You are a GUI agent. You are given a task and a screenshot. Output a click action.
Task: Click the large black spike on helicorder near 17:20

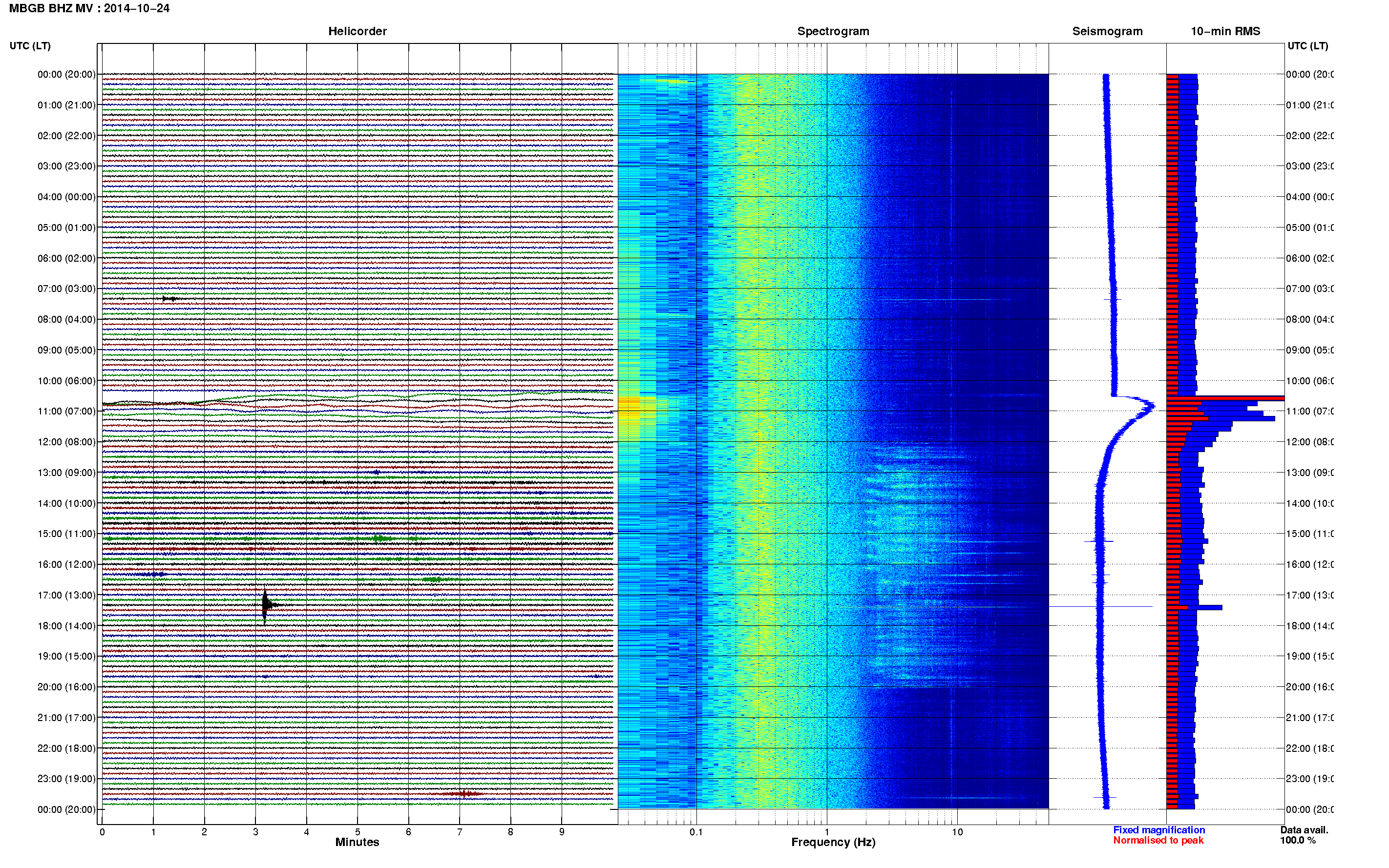265,606
